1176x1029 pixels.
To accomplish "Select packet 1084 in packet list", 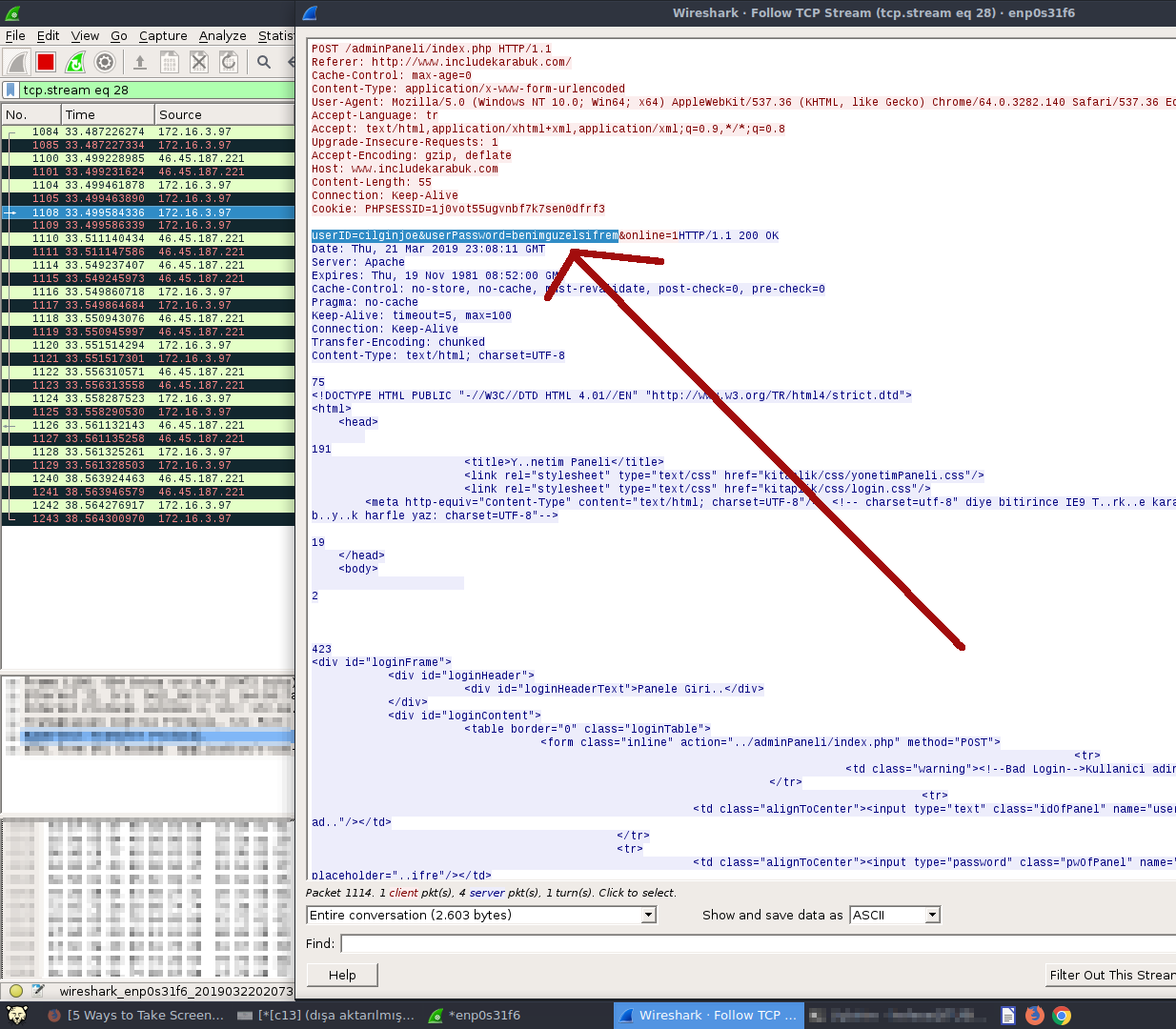I will click(149, 131).
